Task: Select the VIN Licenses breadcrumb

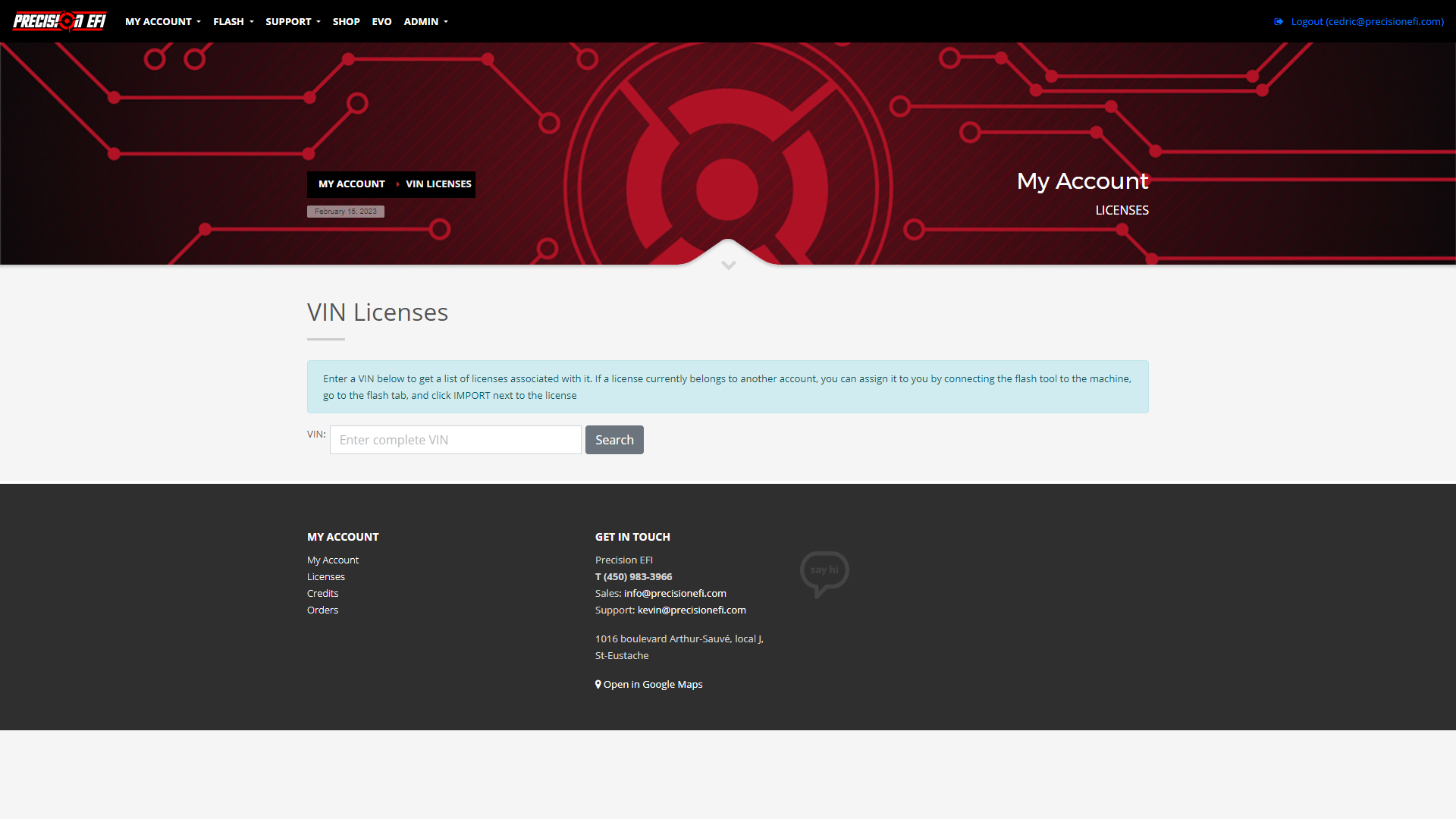Action: [438, 184]
